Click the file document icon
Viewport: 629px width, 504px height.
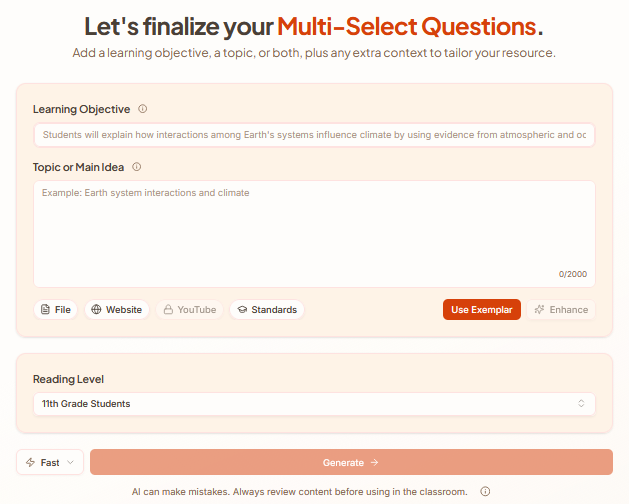[x=45, y=310]
